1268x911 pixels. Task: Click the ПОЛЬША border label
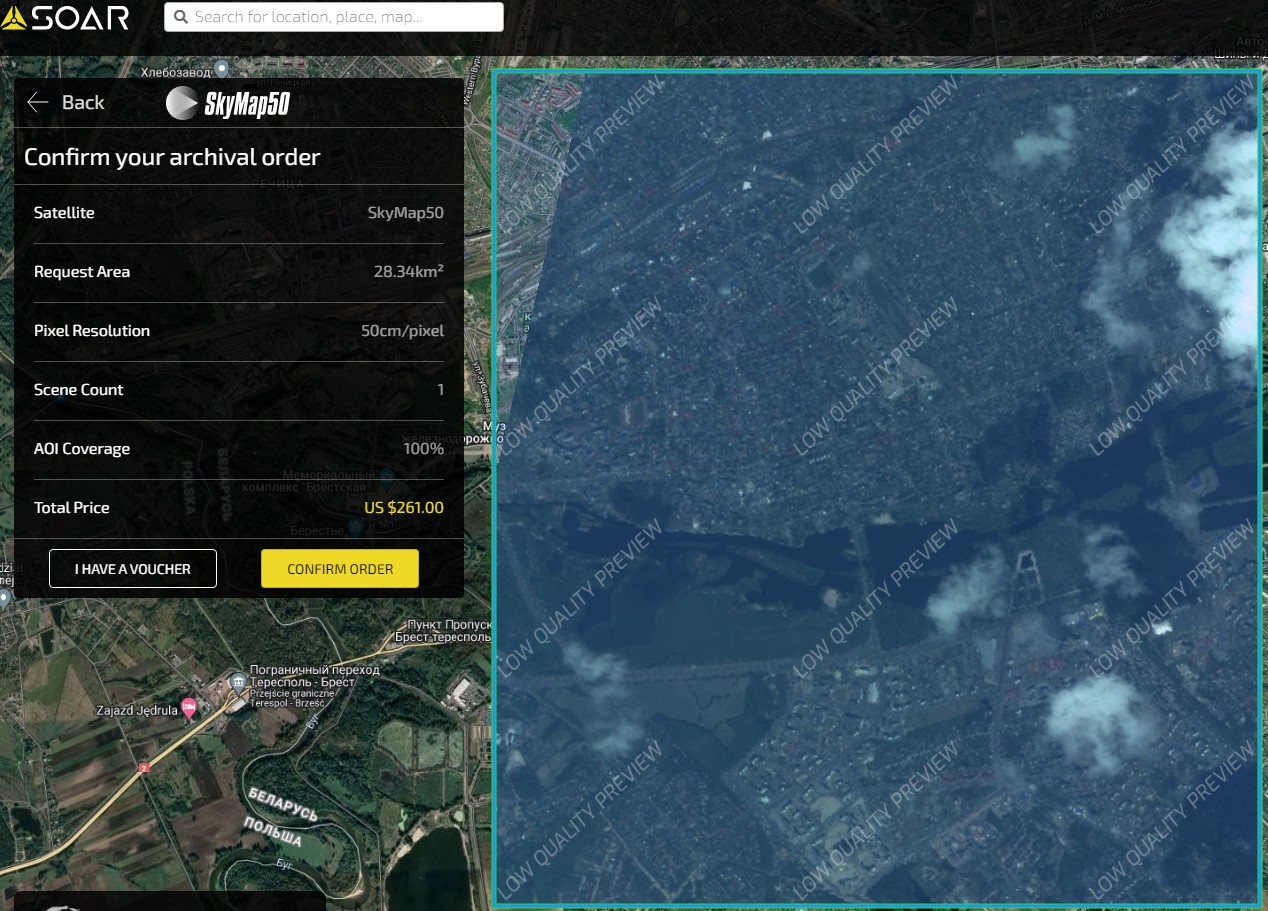click(274, 831)
